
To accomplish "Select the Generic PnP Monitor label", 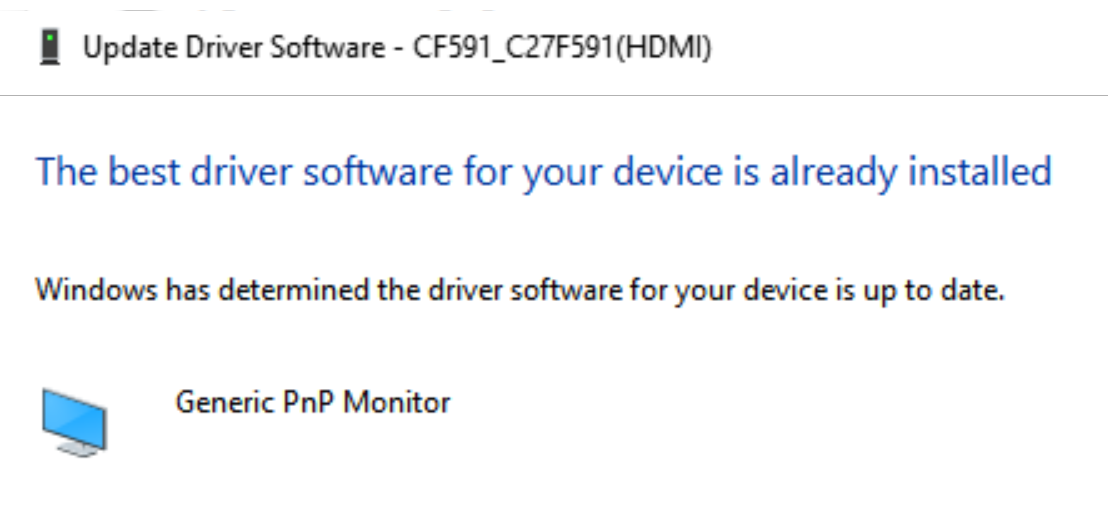I will (x=313, y=403).
